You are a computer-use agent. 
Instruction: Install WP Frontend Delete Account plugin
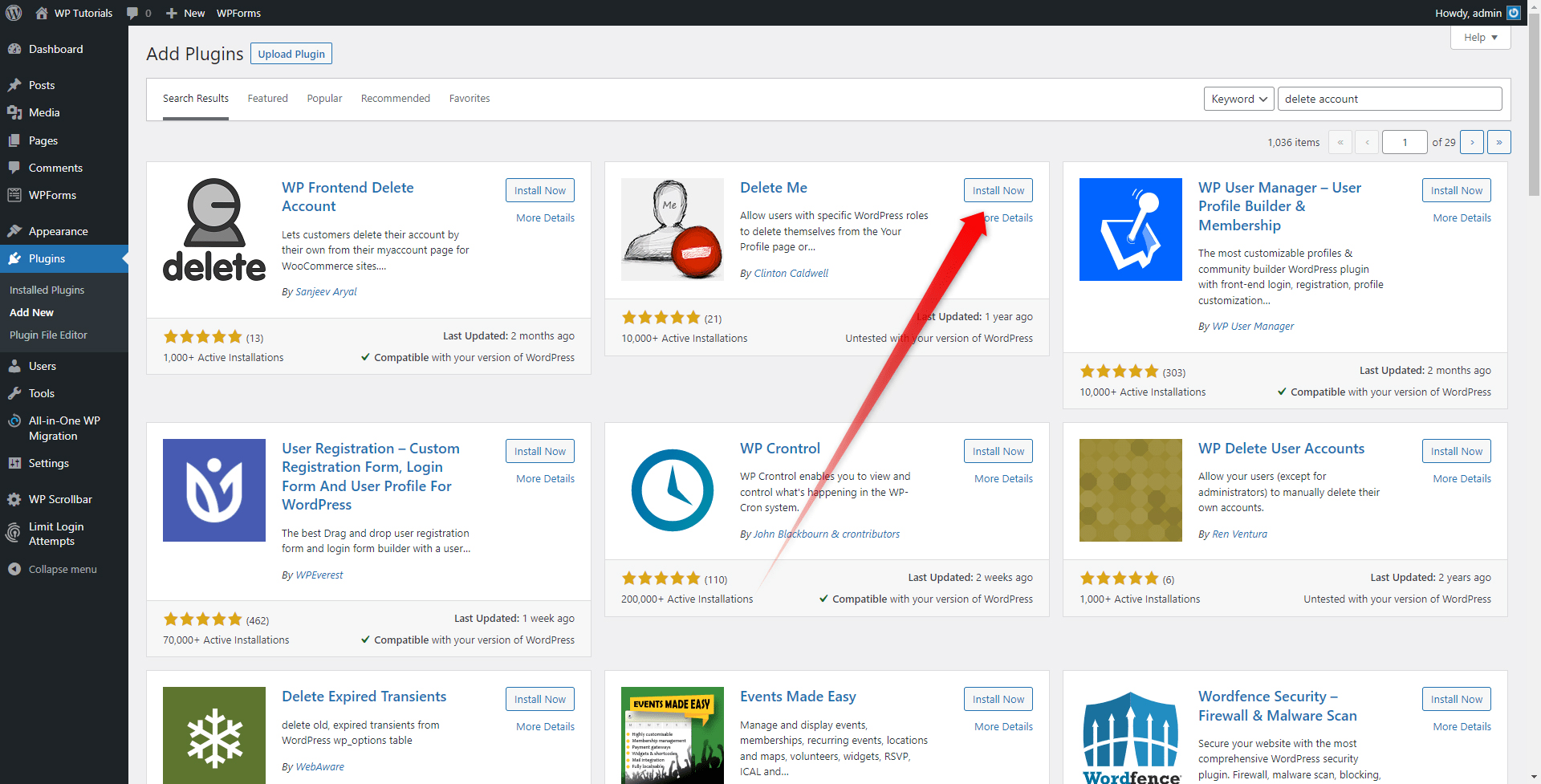tap(540, 190)
